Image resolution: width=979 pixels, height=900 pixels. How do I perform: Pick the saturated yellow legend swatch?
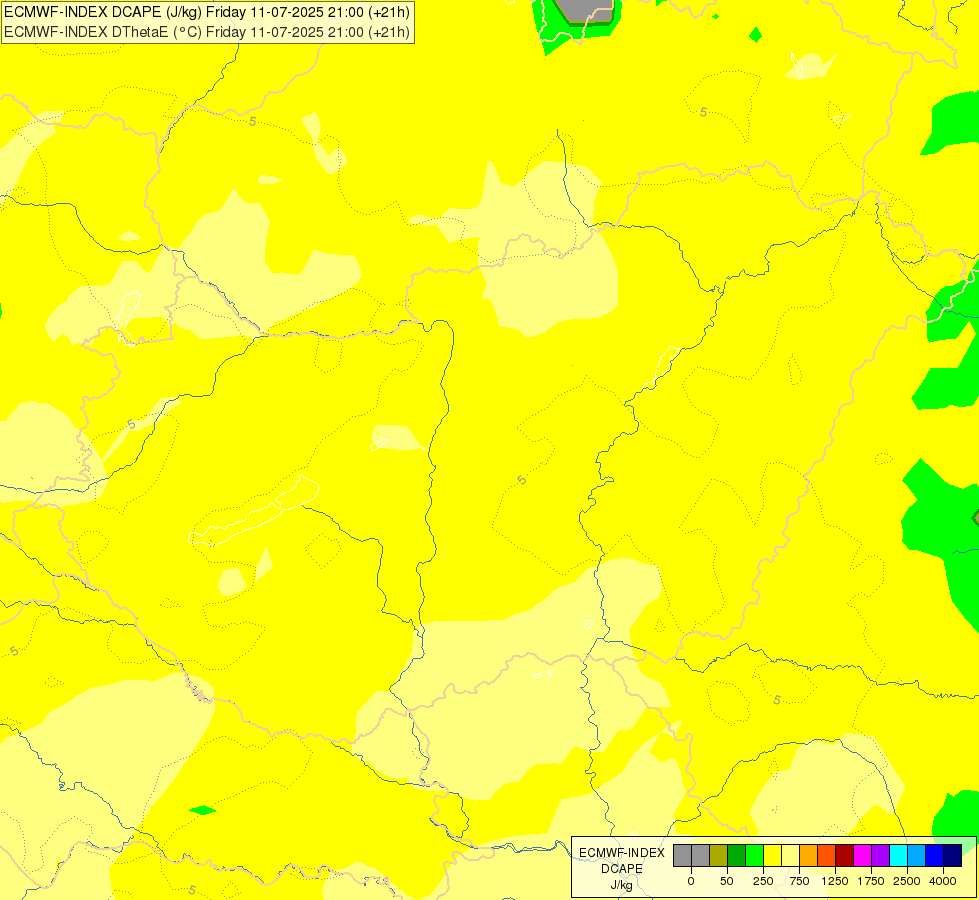tap(772, 855)
